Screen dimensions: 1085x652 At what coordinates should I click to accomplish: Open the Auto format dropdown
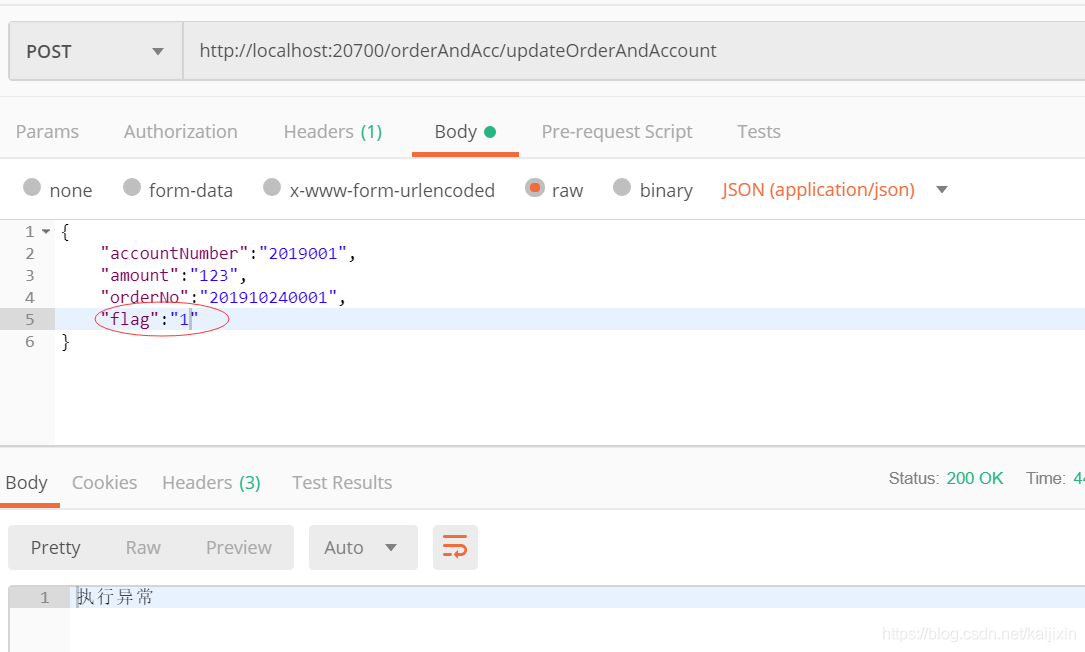[x=363, y=547]
